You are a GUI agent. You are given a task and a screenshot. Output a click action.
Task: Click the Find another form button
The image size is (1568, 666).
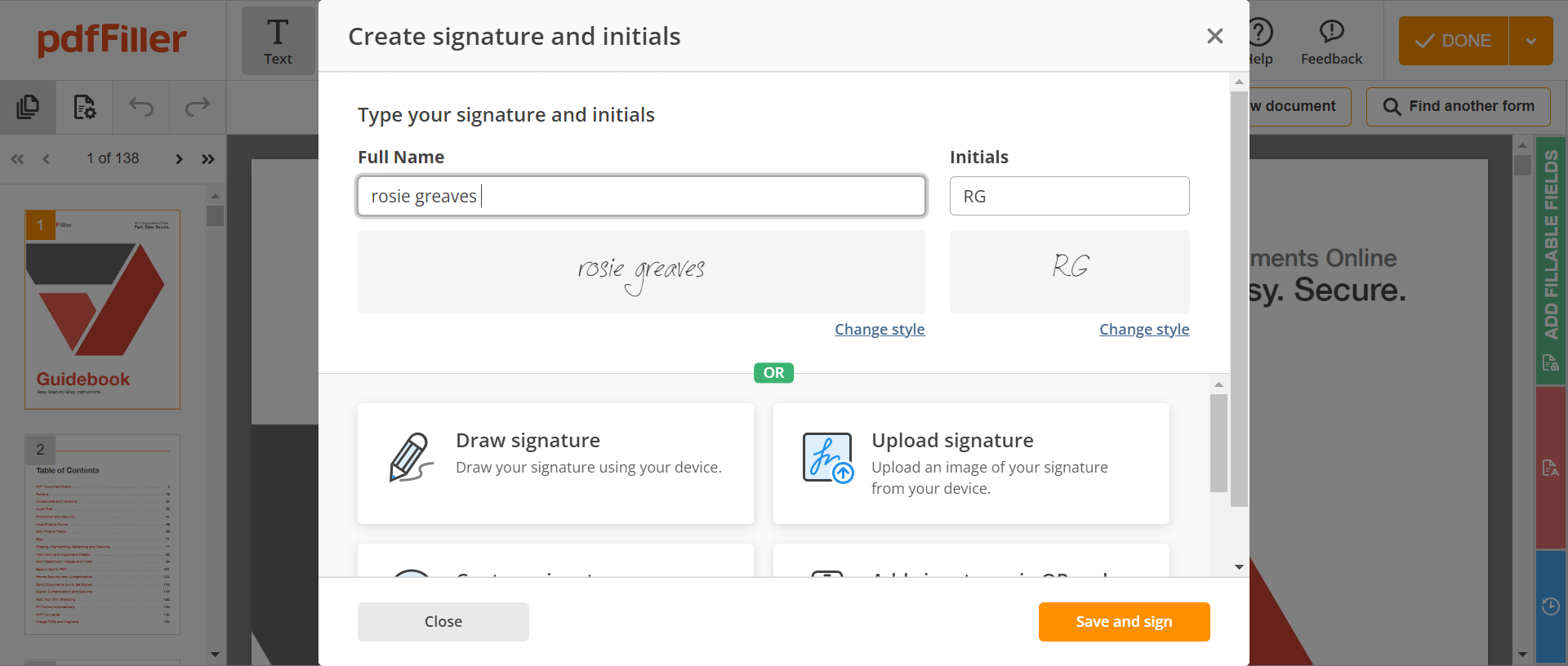pos(1458,107)
